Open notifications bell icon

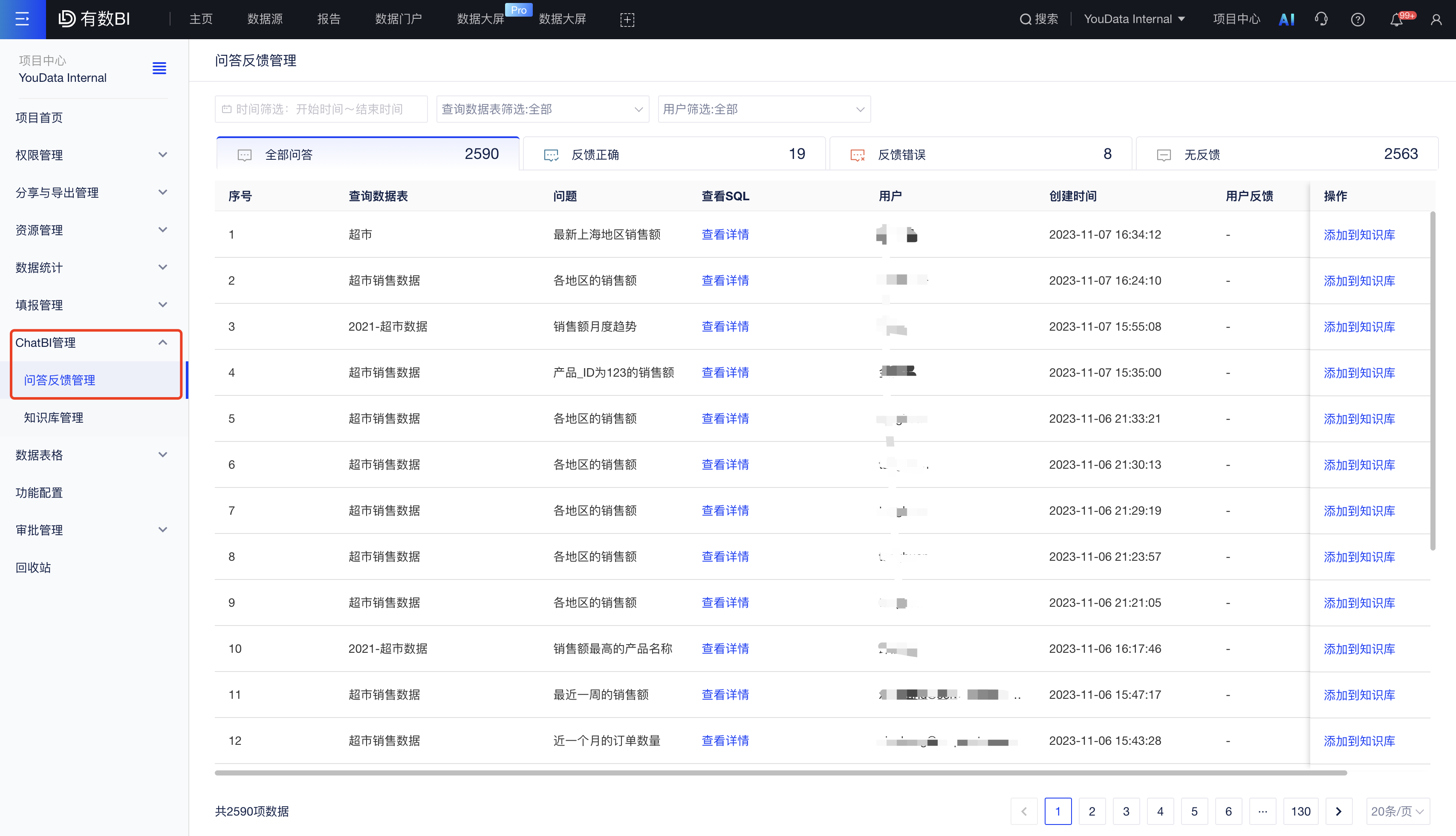coord(1396,20)
